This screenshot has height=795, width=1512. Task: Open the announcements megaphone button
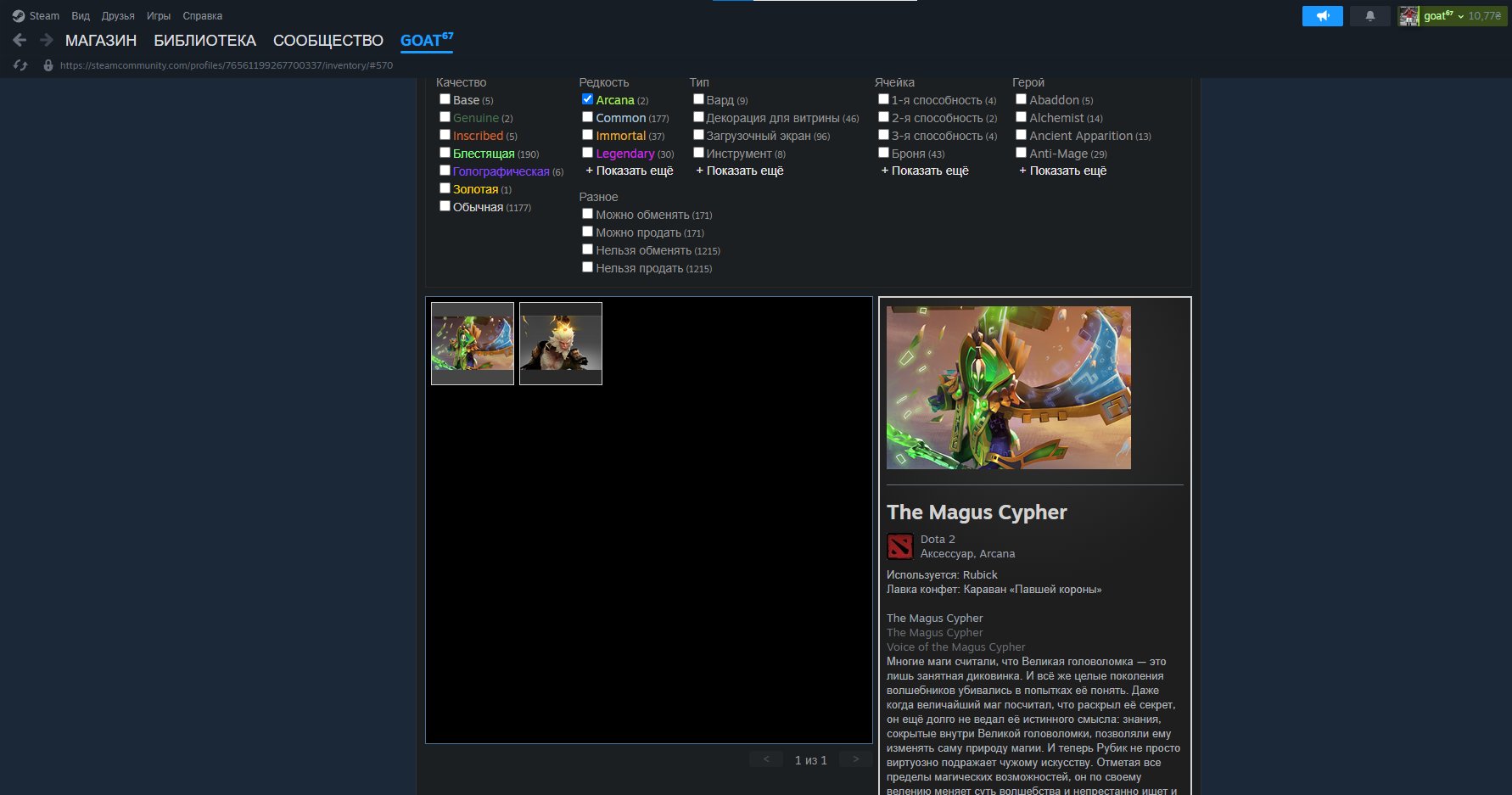coord(1322,16)
